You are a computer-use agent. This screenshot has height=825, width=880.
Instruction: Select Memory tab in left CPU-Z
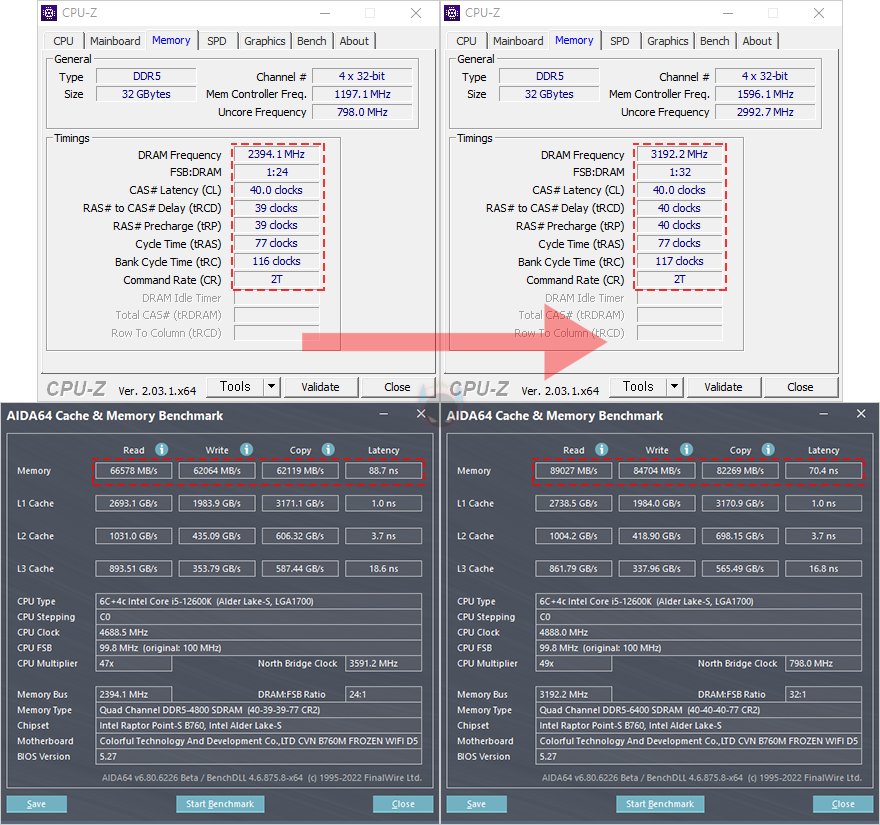pos(171,40)
